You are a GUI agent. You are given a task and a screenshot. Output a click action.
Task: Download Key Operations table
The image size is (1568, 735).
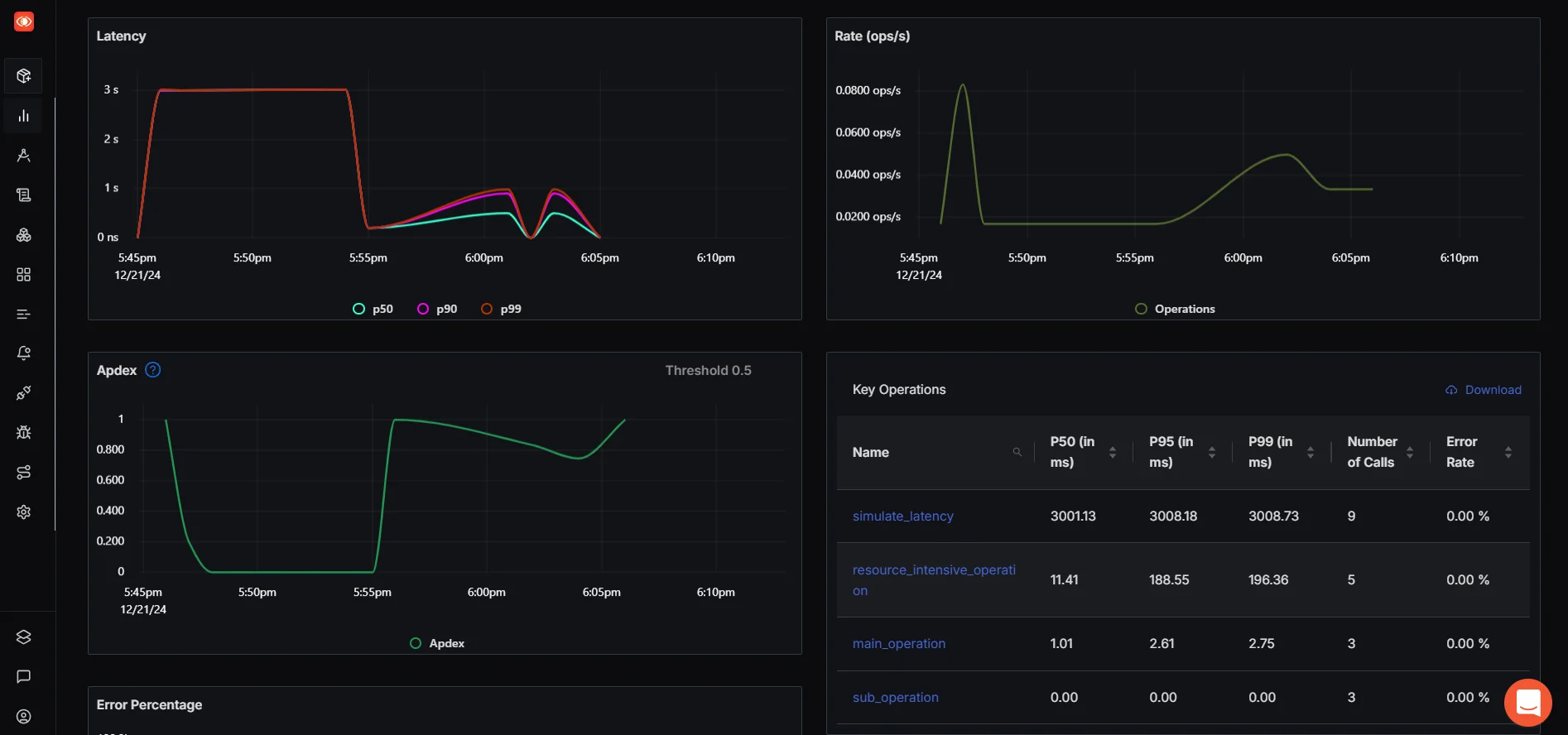(1484, 390)
